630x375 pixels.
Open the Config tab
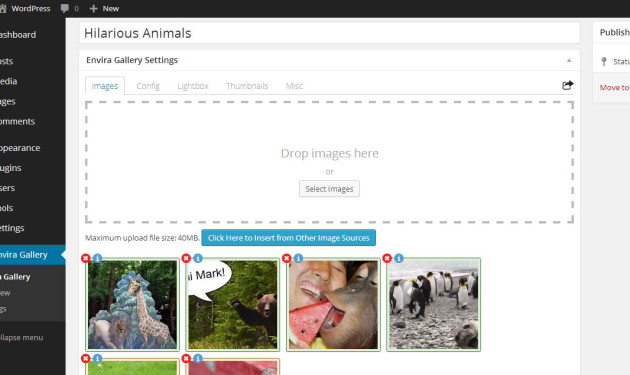click(x=148, y=86)
